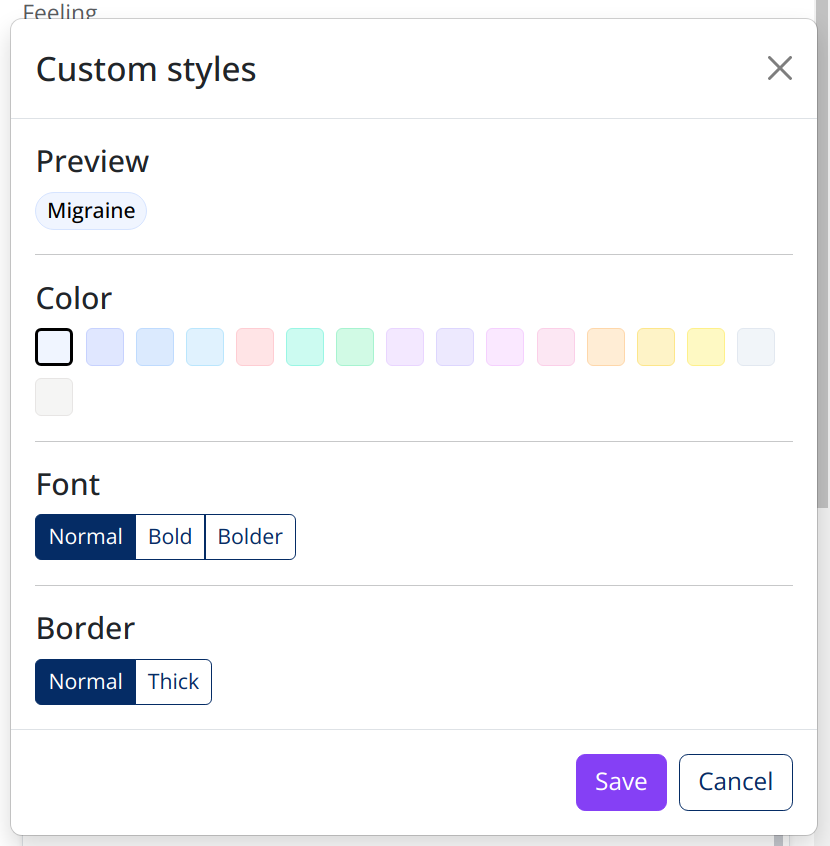Cancel the style changes

click(x=735, y=782)
